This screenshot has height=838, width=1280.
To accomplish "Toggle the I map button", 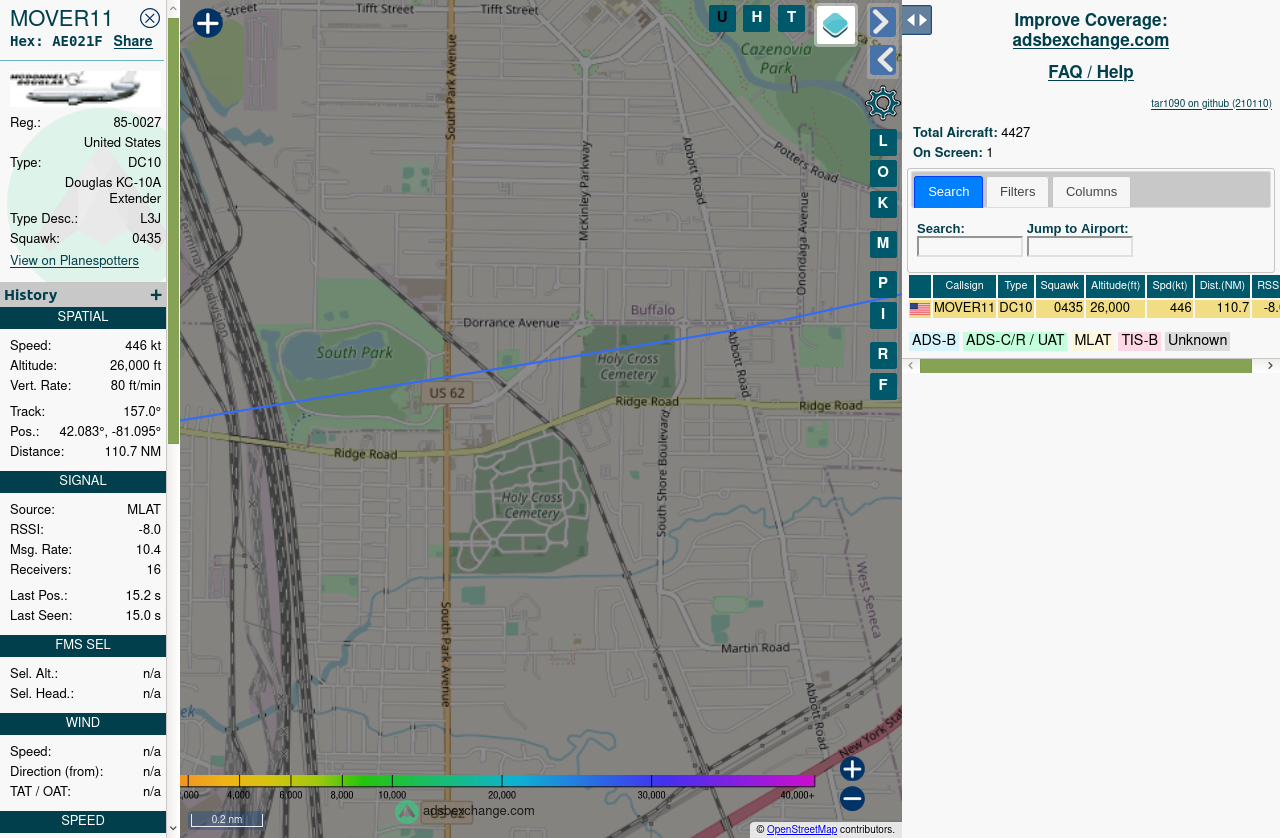I will click(883, 315).
